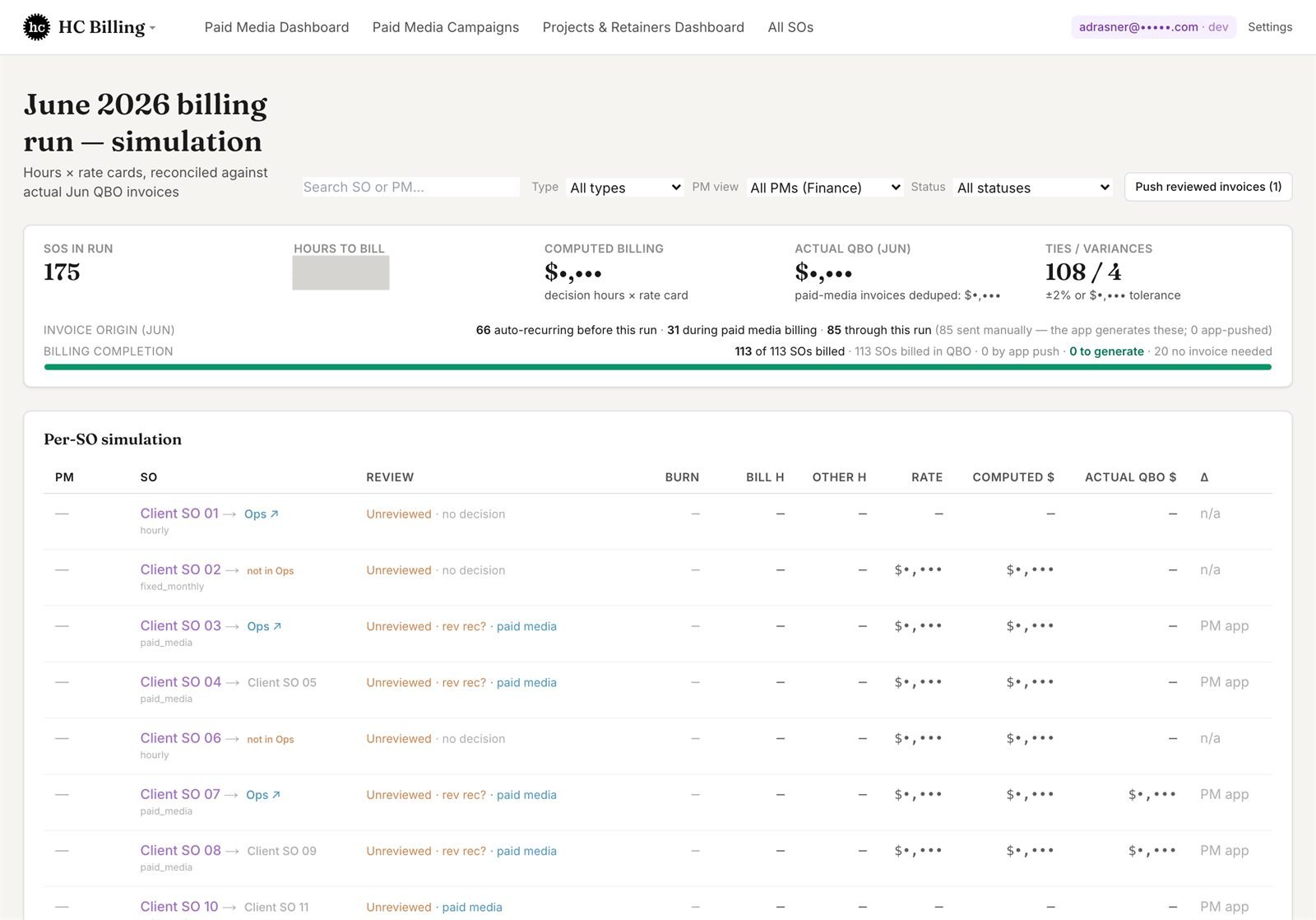1316x920 pixels.
Task: Expand the Type All types dropdown
Action: pyautogui.click(x=625, y=188)
